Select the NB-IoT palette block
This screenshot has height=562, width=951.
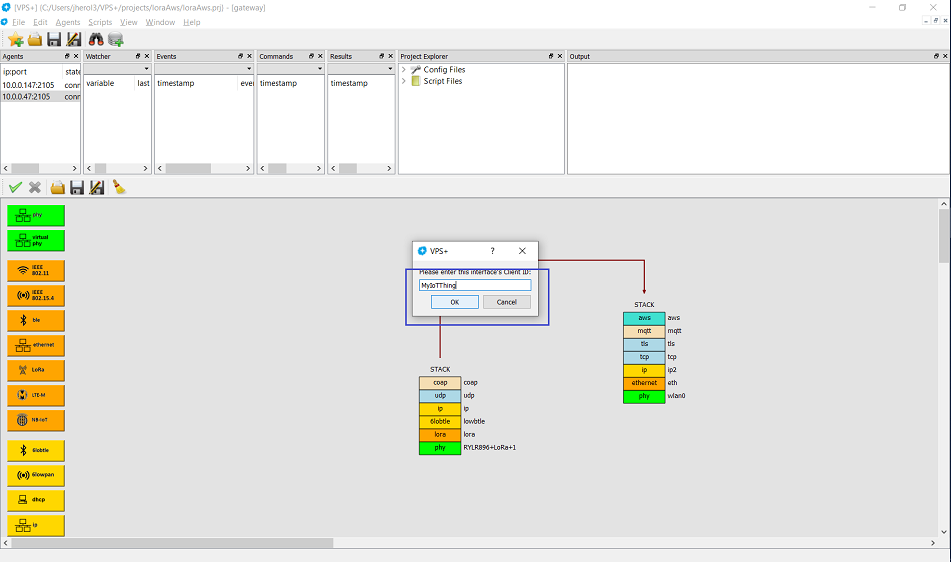pyautogui.click(x=36, y=420)
